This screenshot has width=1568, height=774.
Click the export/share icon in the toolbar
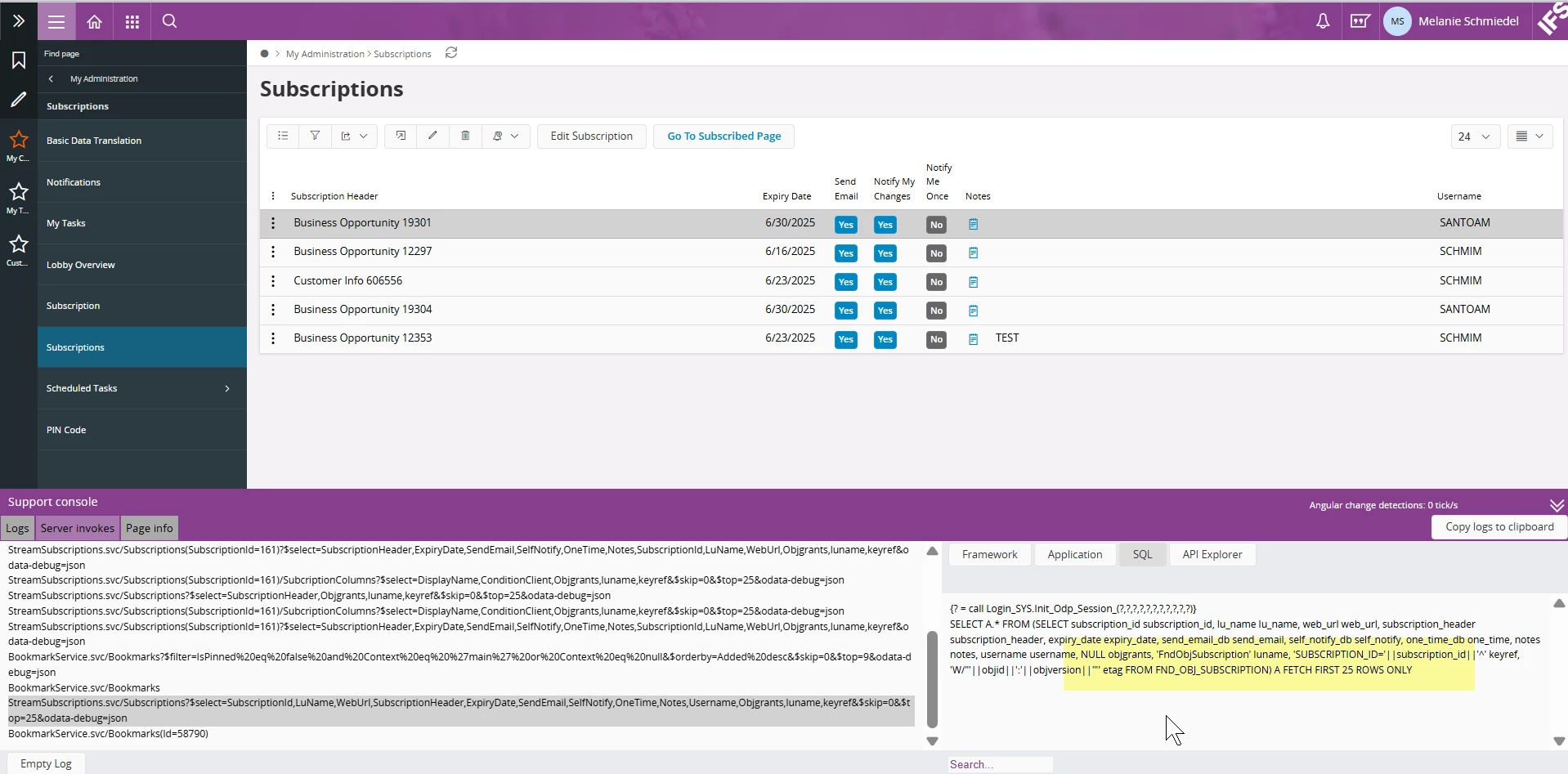346,136
